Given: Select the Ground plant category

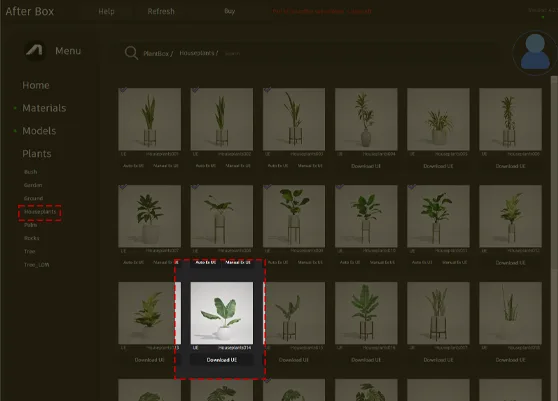Looking at the screenshot, I should pyautogui.click(x=33, y=198).
